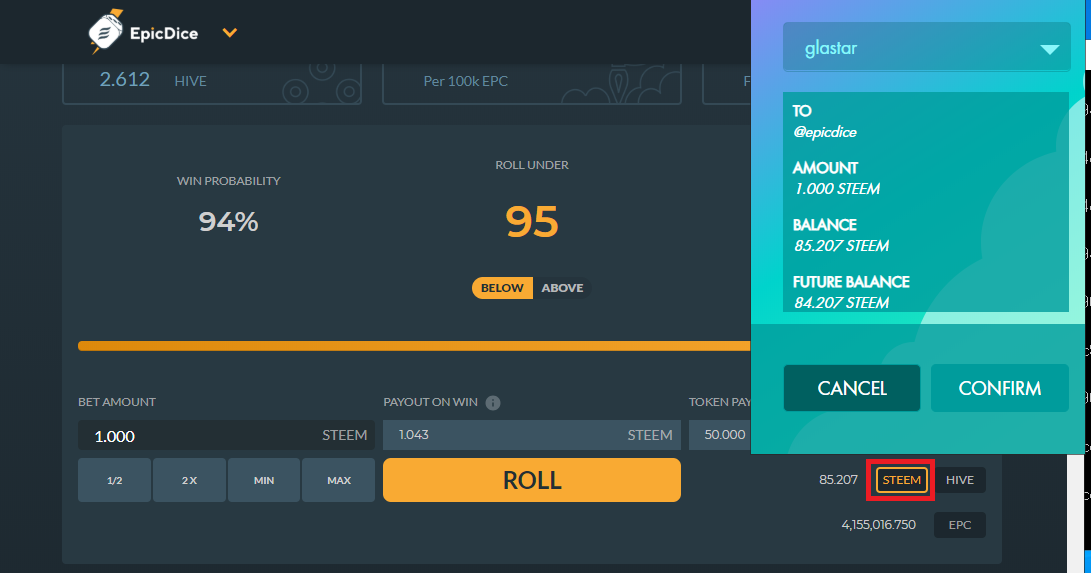
Task: Cancel the Keychain transfer request
Action: click(x=852, y=388)
